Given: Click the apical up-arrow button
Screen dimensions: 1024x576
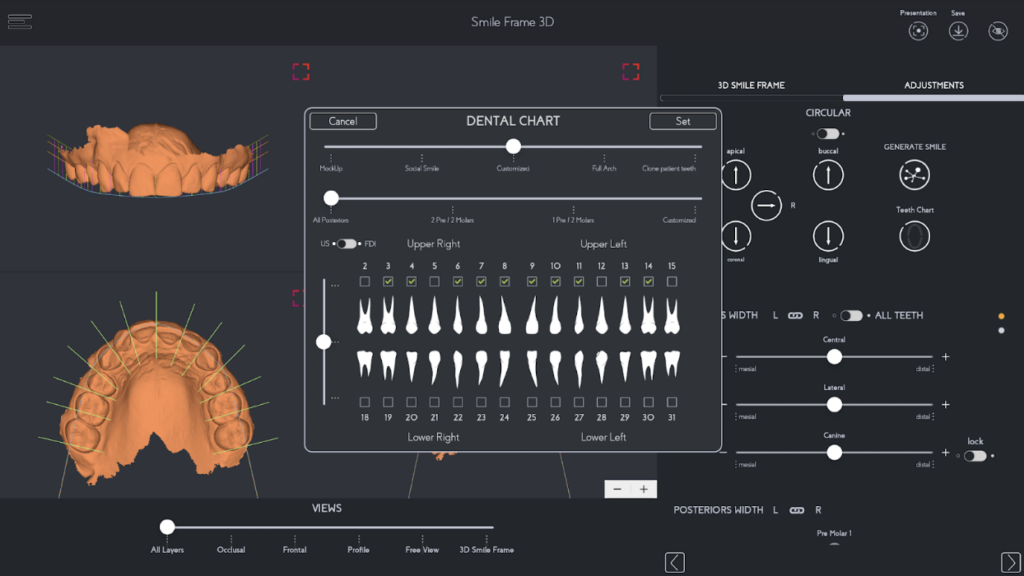Looking at the screenshot, I should coord(736,176).
